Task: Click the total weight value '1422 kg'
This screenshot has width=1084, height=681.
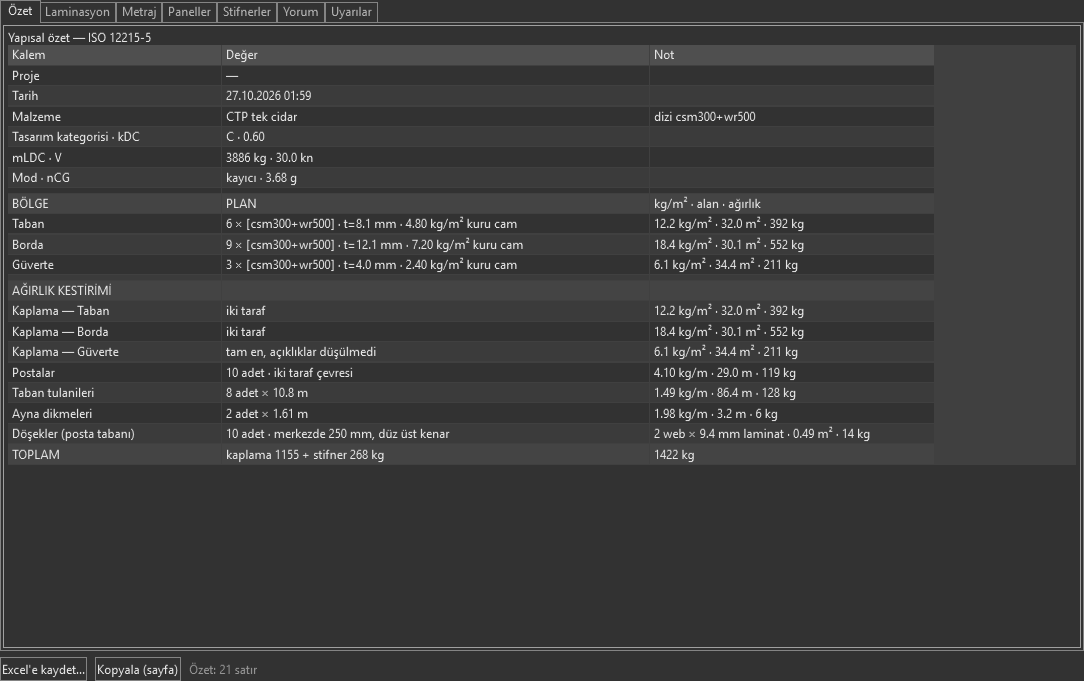Action: tap(792, 454)
